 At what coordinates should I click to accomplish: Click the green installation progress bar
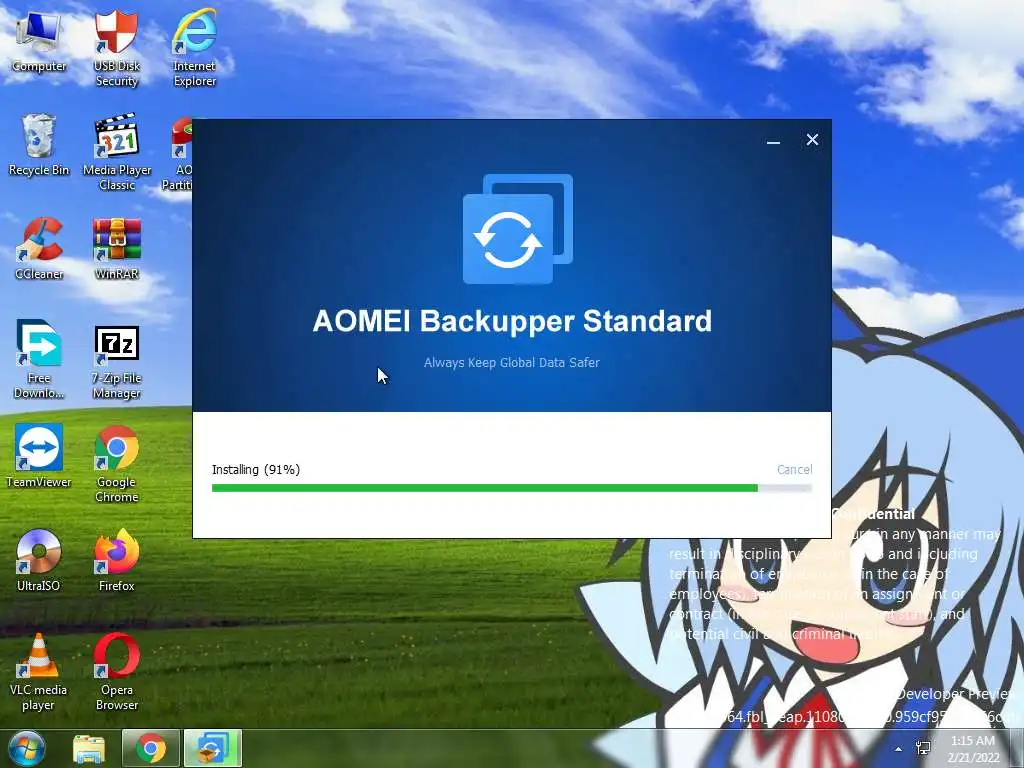click(x=511, y=488)
